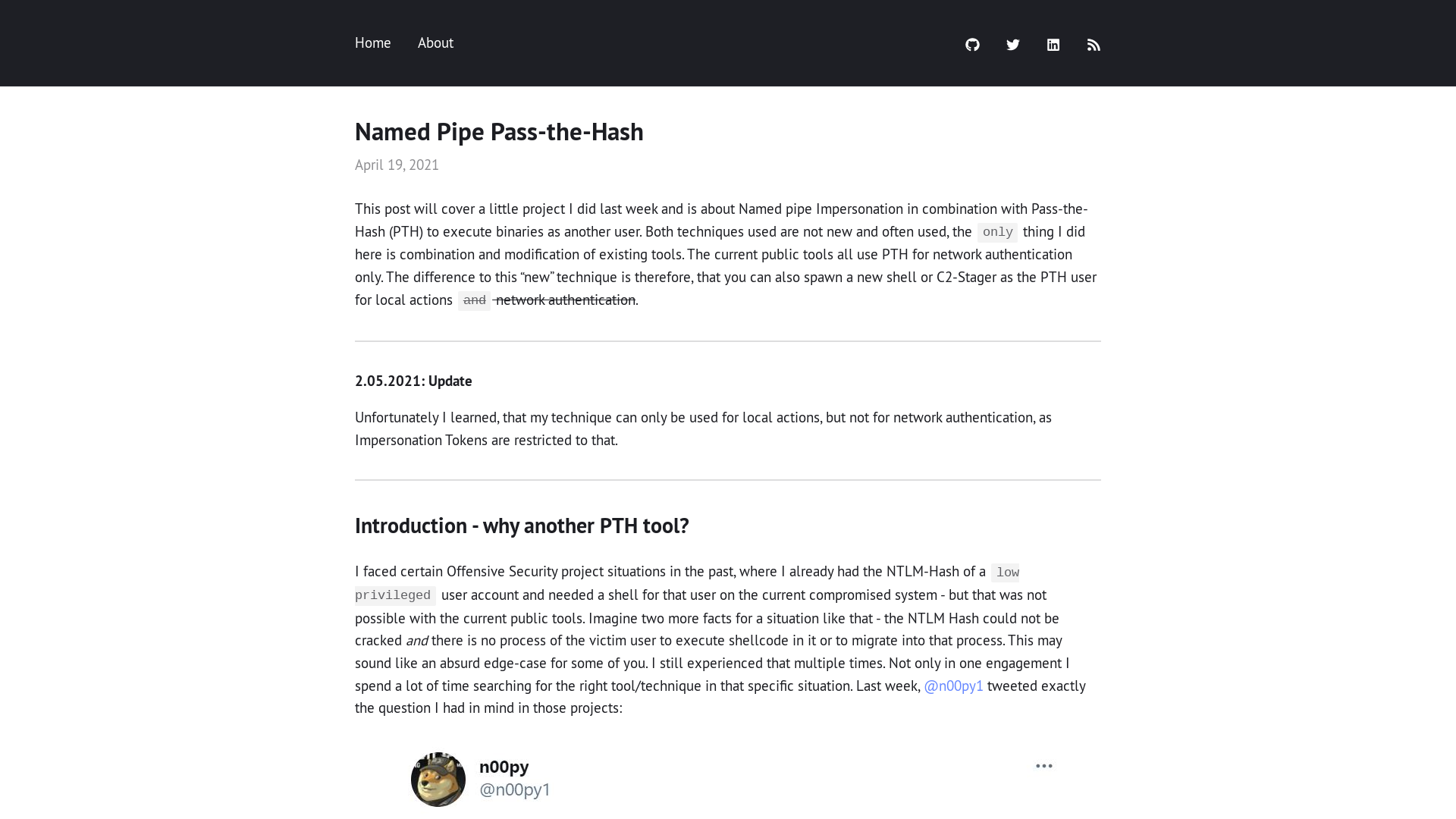
Task: Open the tweet options menu
Action: tap(1044, 766)
